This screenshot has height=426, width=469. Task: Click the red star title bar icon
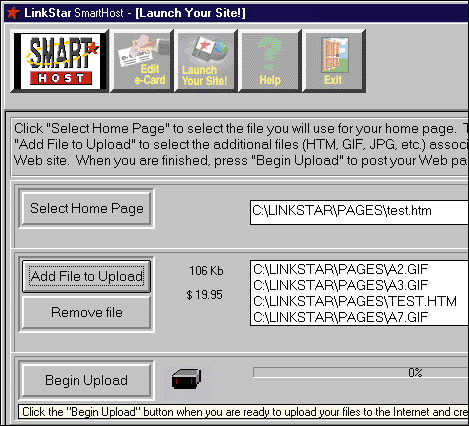[x=13, y=13]
